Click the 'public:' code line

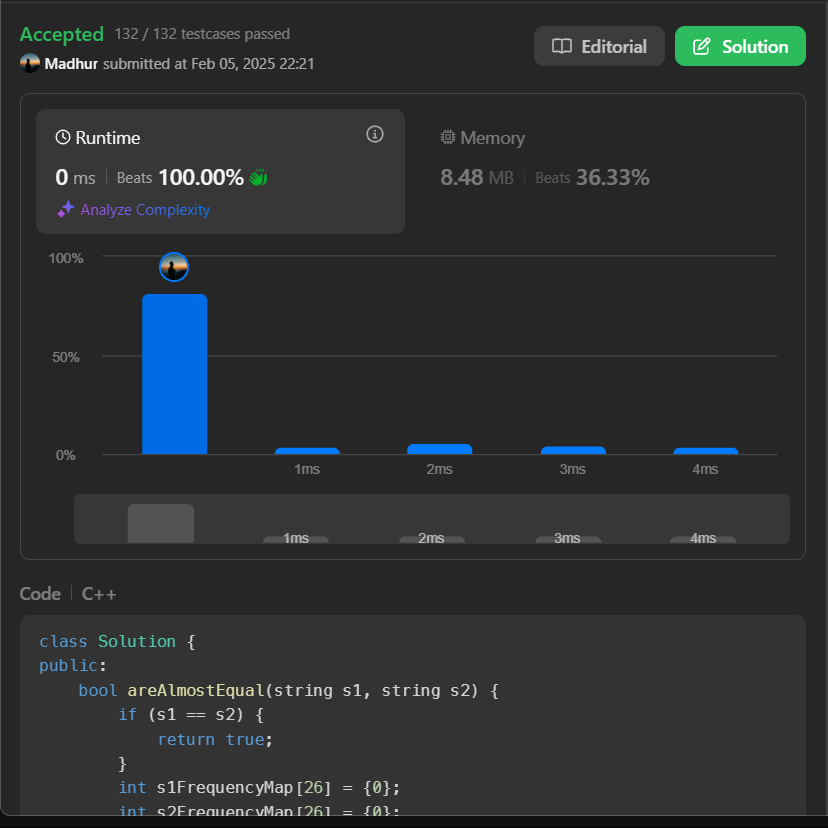click(73, 665)
